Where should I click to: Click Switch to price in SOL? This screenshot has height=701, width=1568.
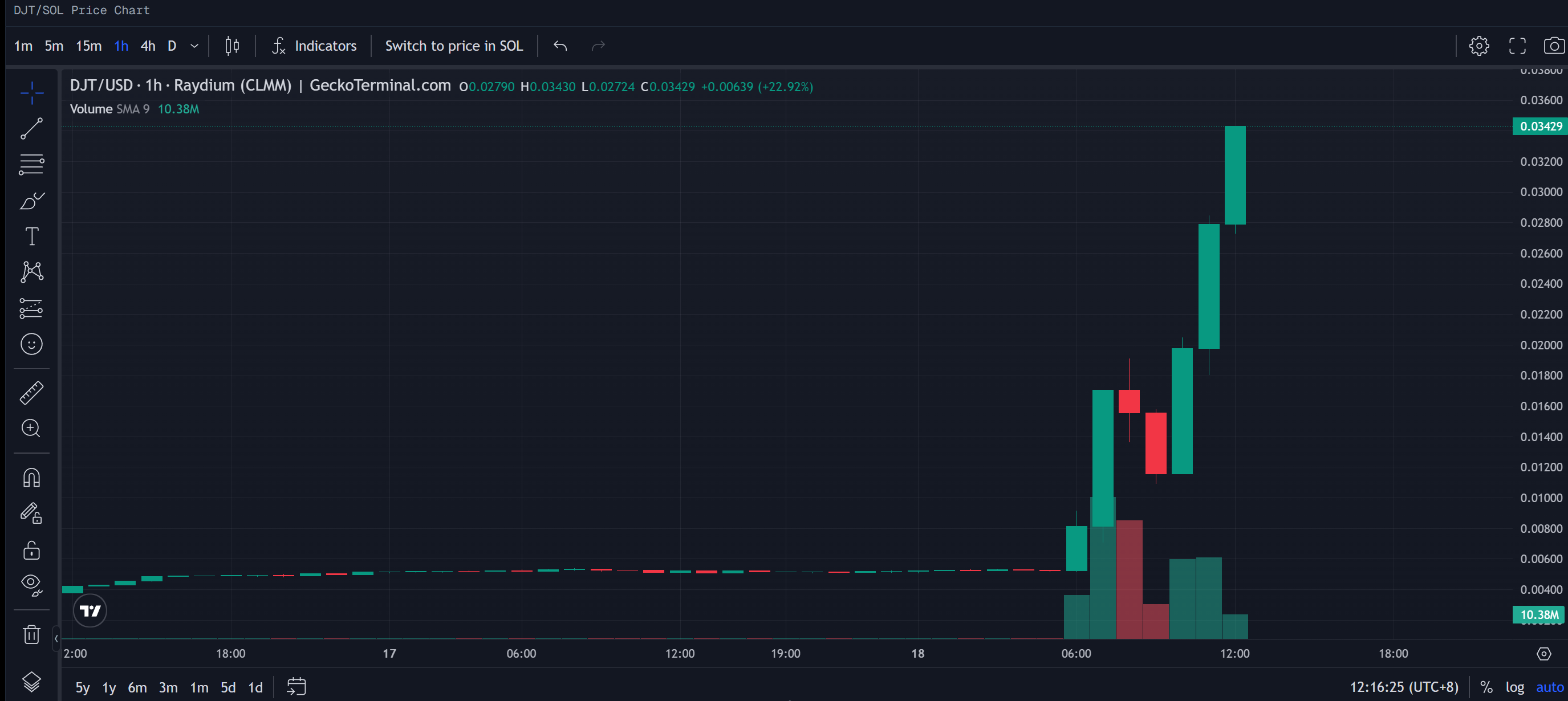tap(453, 46)
